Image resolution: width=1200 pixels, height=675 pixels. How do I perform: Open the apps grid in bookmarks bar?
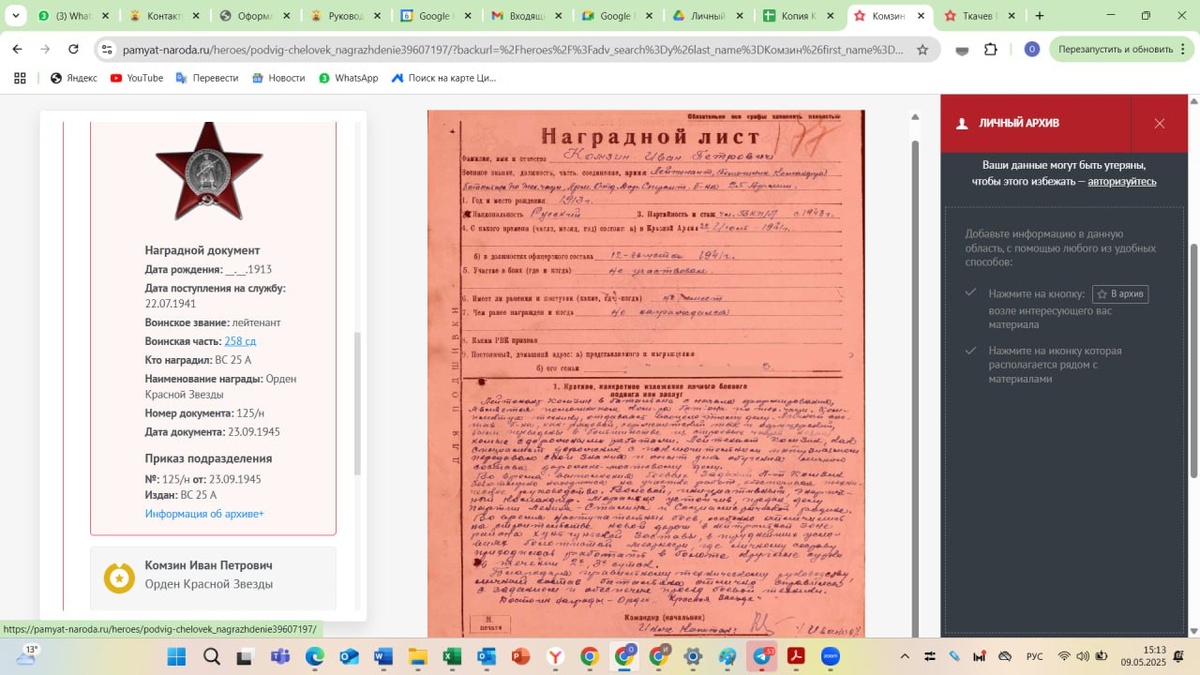pyautogui.click(x=20, y=78)
